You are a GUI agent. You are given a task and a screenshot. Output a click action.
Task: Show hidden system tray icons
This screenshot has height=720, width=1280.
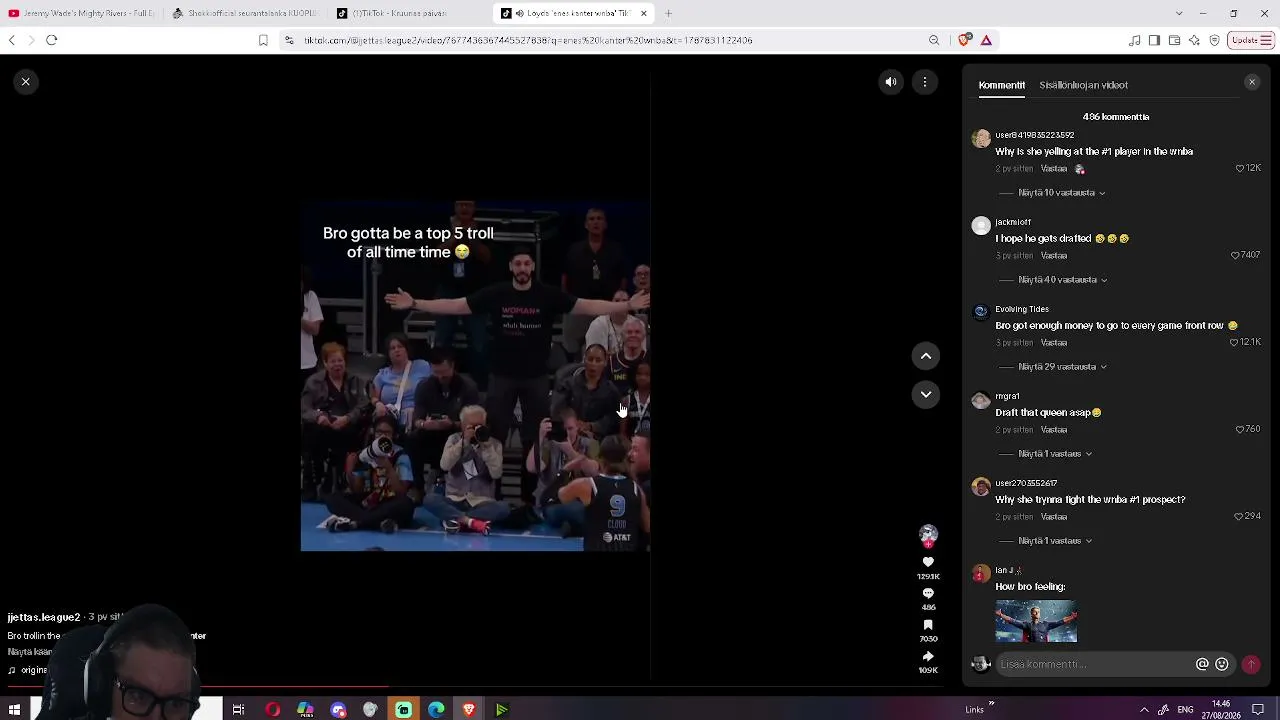[1144, 710]
